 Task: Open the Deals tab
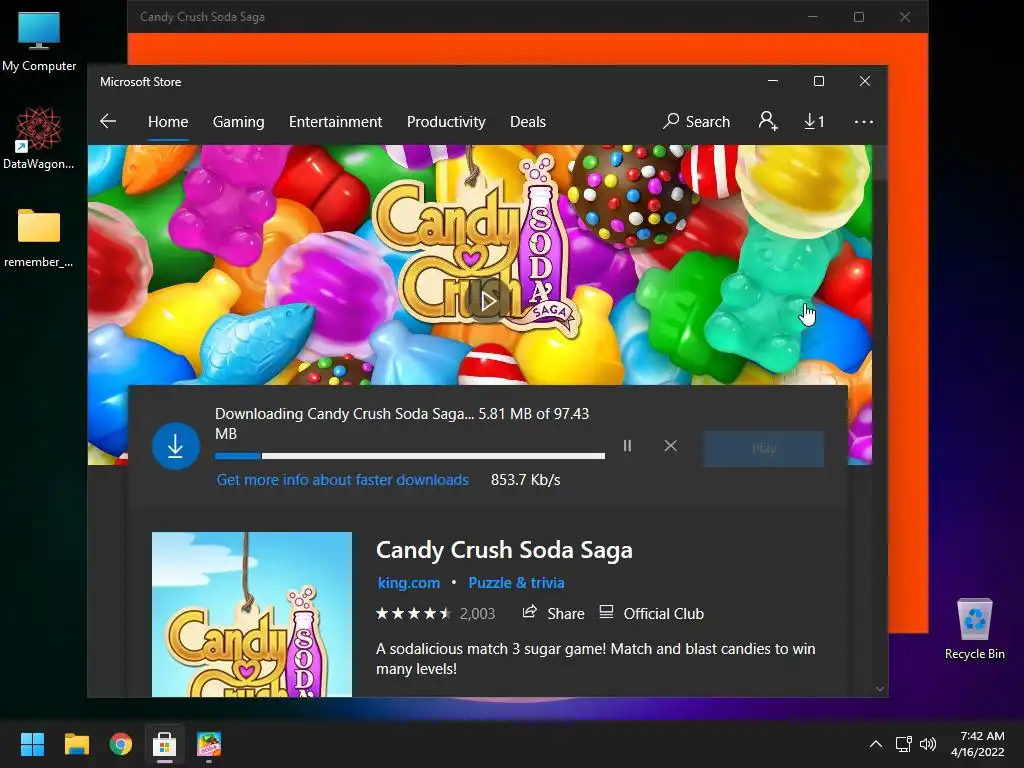(x=528, y=122)
